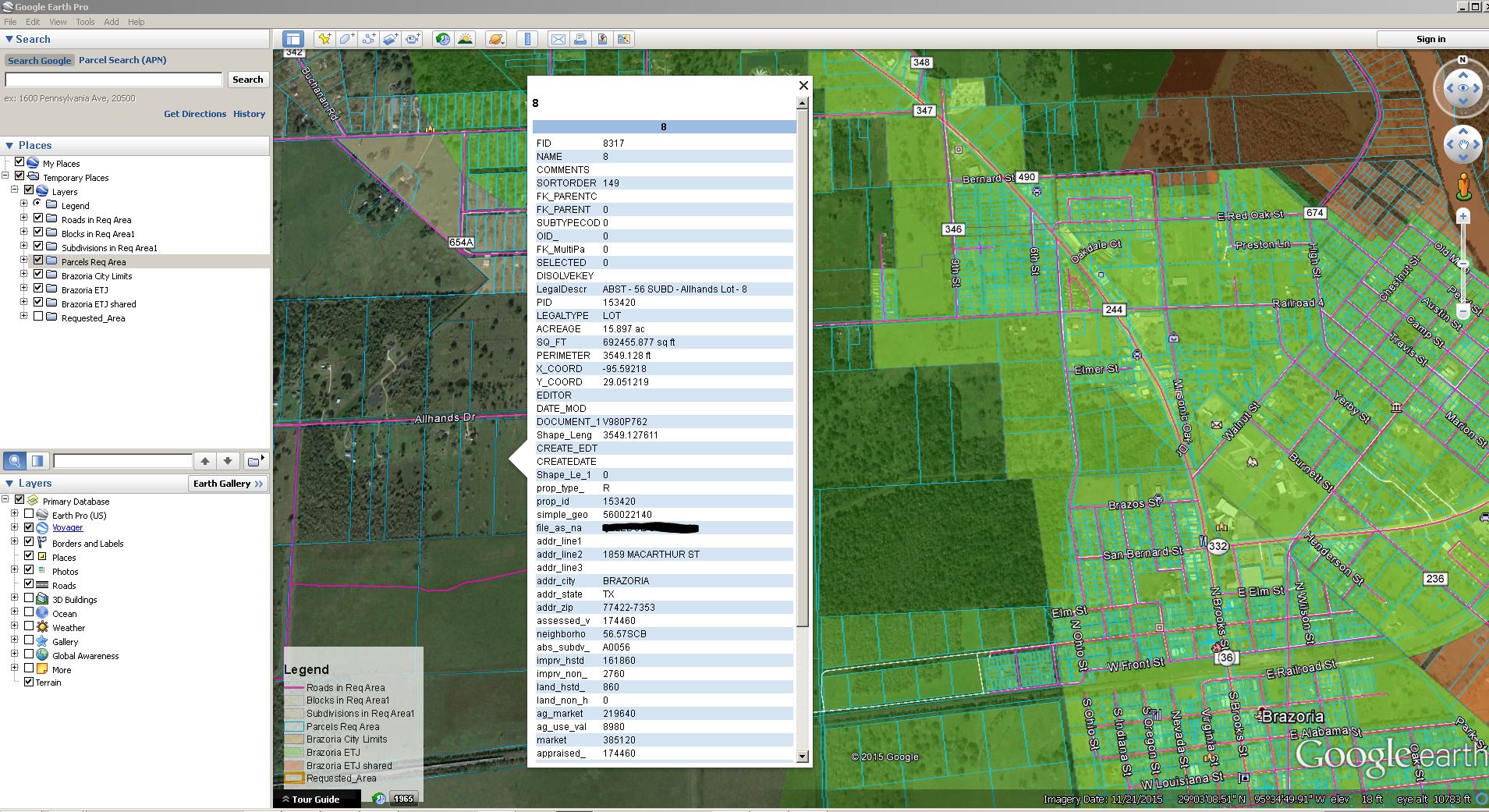Screen dimensions: 1489x812
Task: Open the Ruler measurement tool
Action: pyautogui.click(x=527, y=38)
